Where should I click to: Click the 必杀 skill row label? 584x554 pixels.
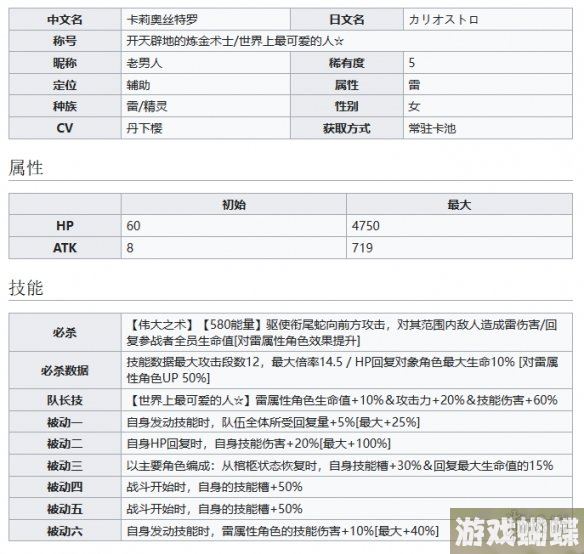tap(65, 332)
